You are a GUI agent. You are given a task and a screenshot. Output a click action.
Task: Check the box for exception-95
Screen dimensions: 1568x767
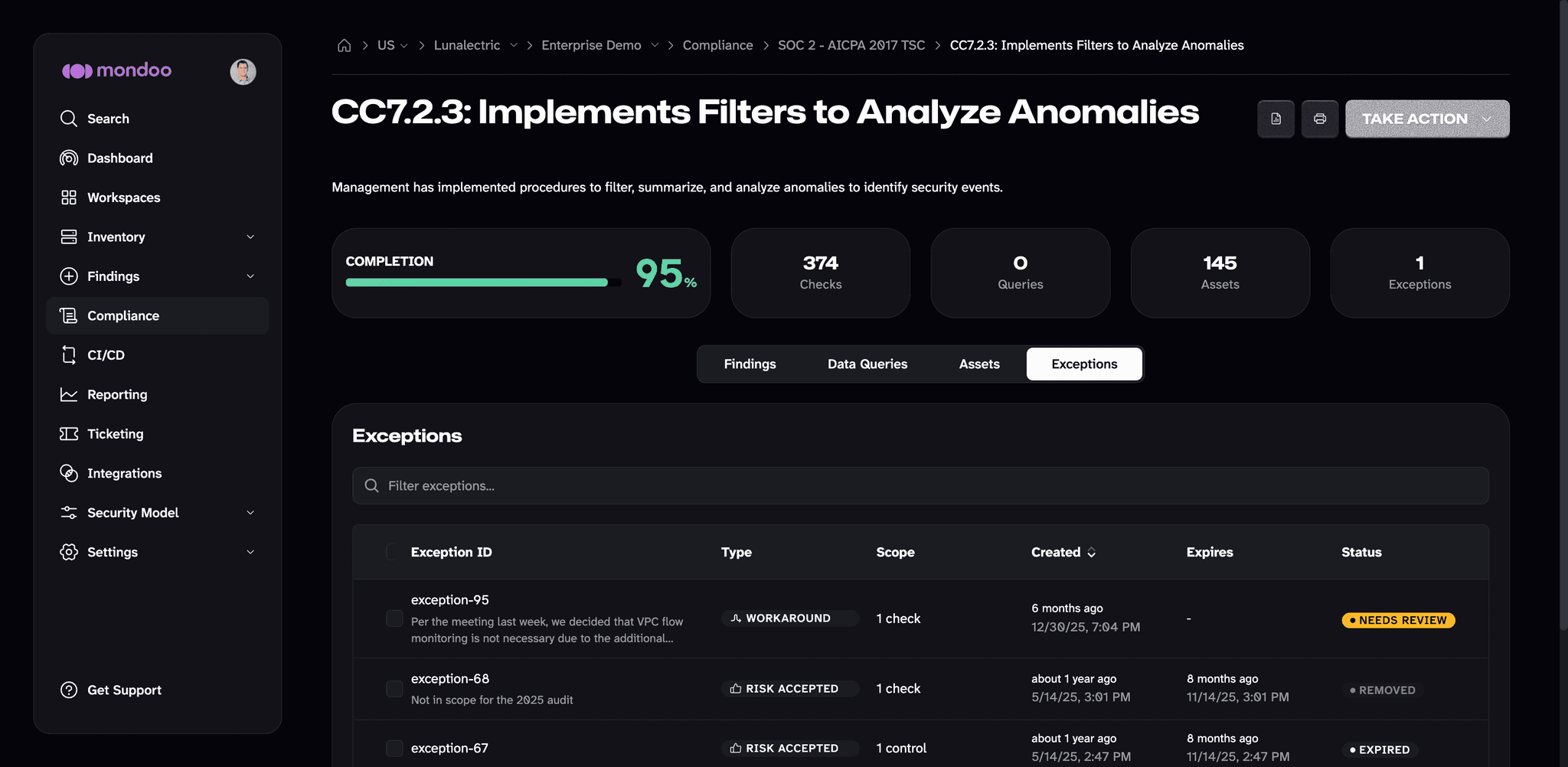(394, 618)
